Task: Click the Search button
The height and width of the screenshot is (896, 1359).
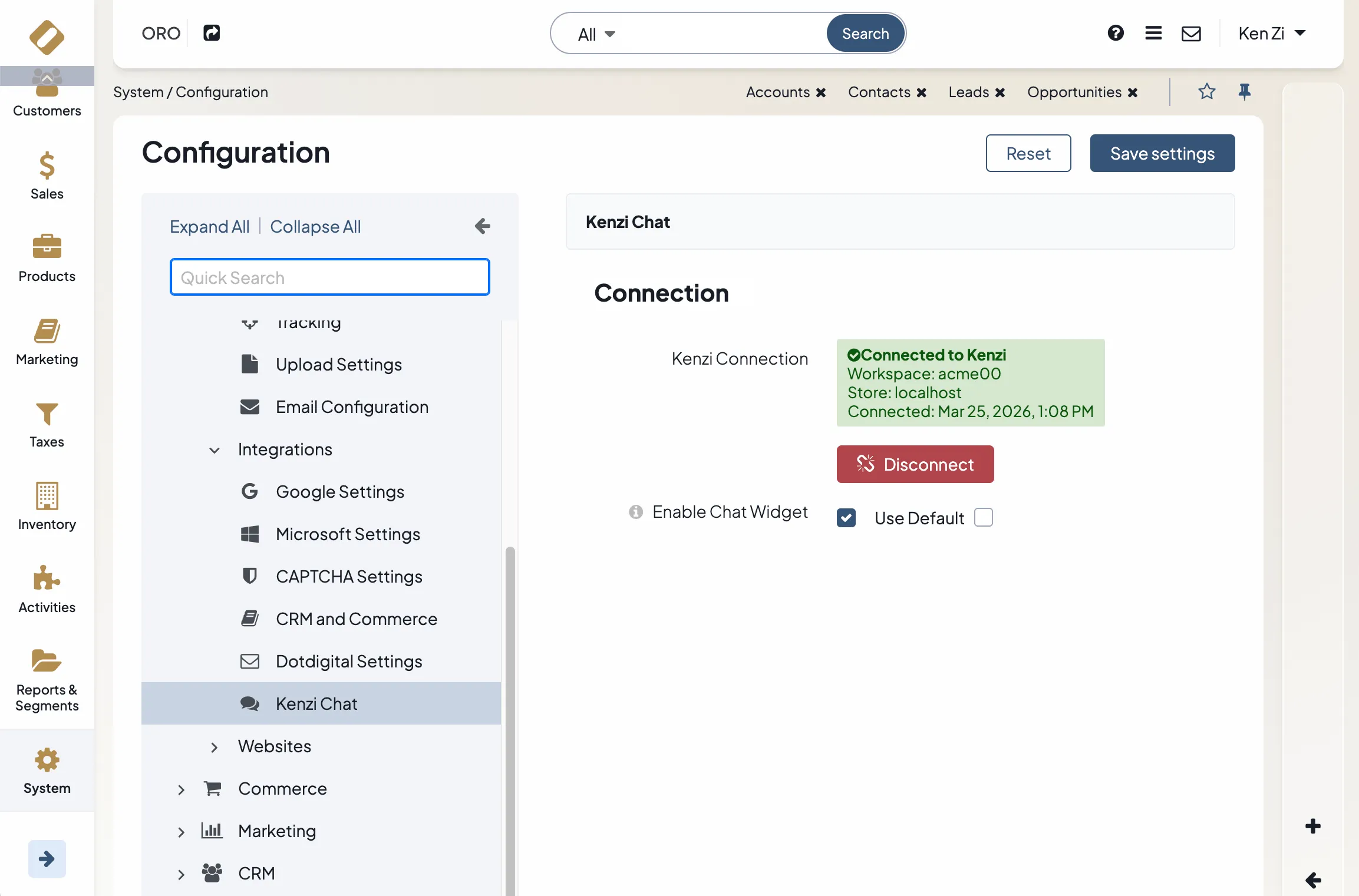Action: point(865,33)
